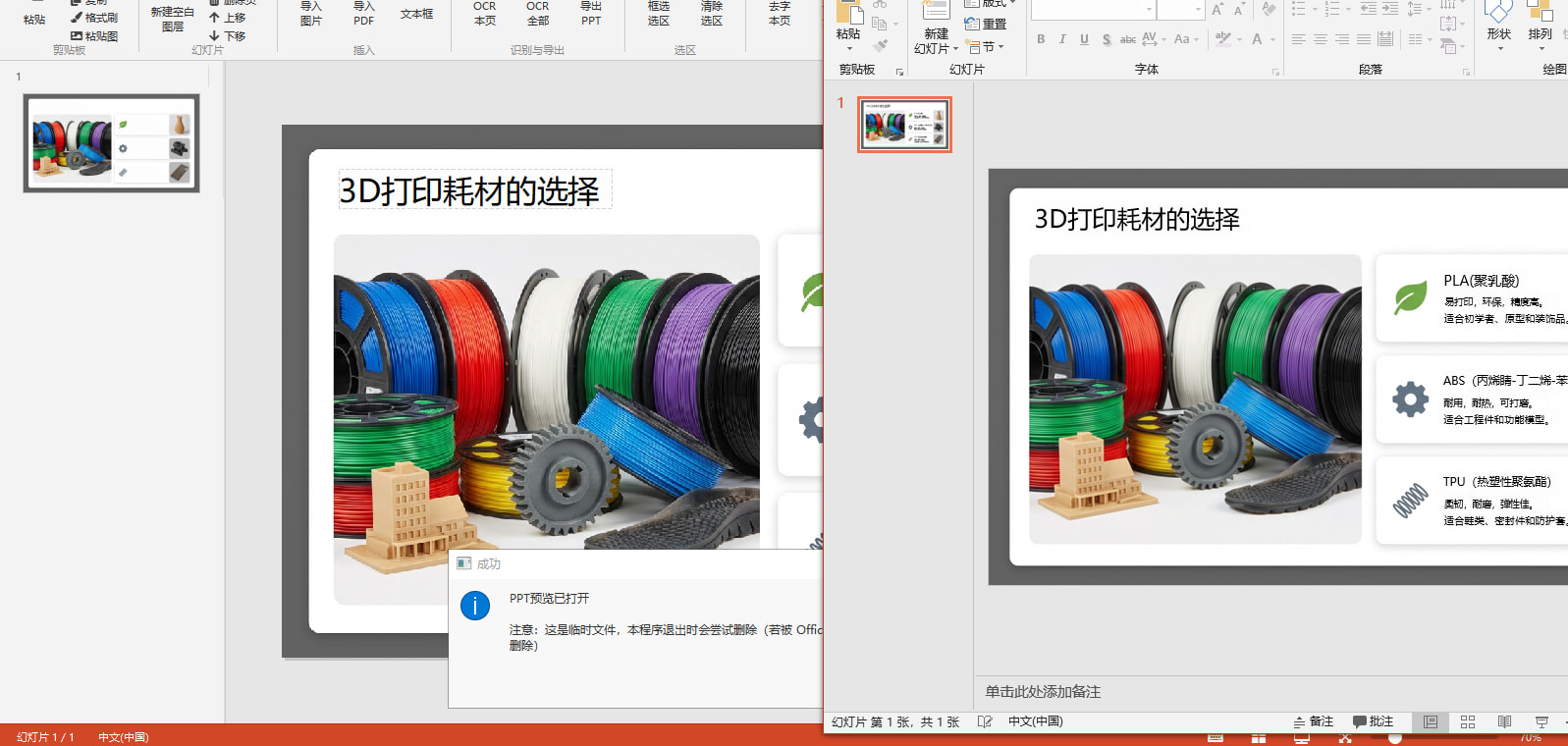1568x746 pixels.
Task: Switch to Reading view icon
Action: click(1504, 721)
